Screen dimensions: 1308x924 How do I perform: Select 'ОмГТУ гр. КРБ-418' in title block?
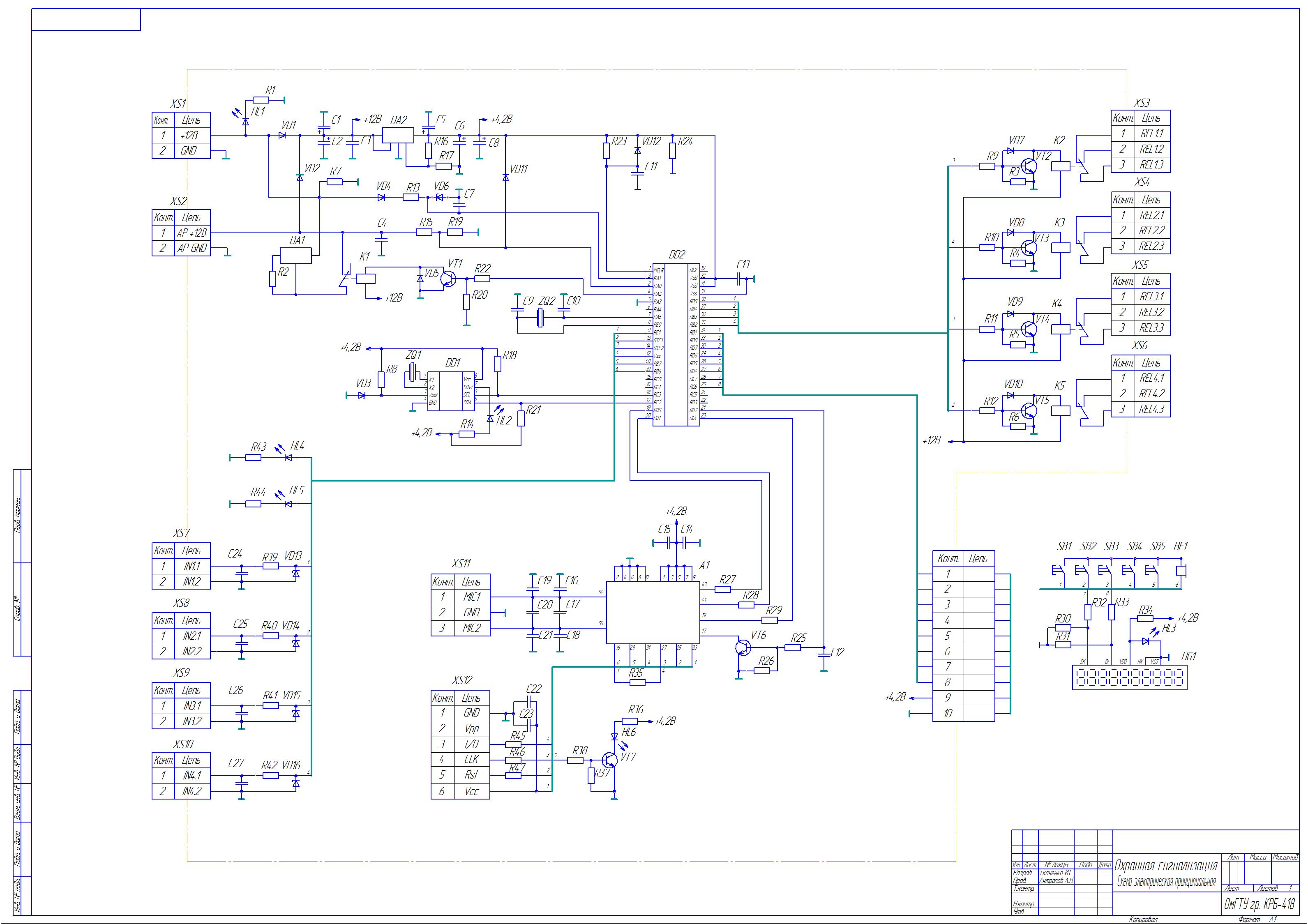point(1259,904)
